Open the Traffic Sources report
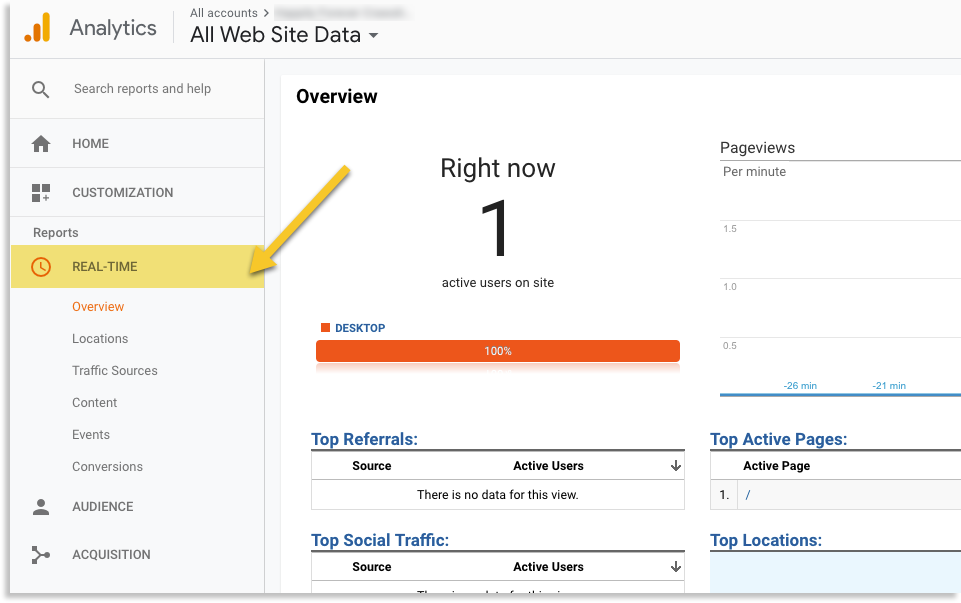 (115, 371)
